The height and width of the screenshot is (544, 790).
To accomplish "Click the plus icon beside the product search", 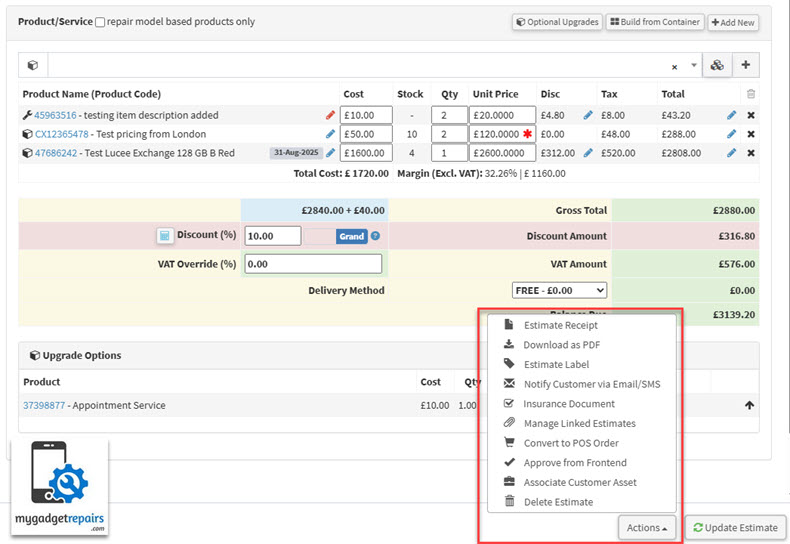I will 746,65.
